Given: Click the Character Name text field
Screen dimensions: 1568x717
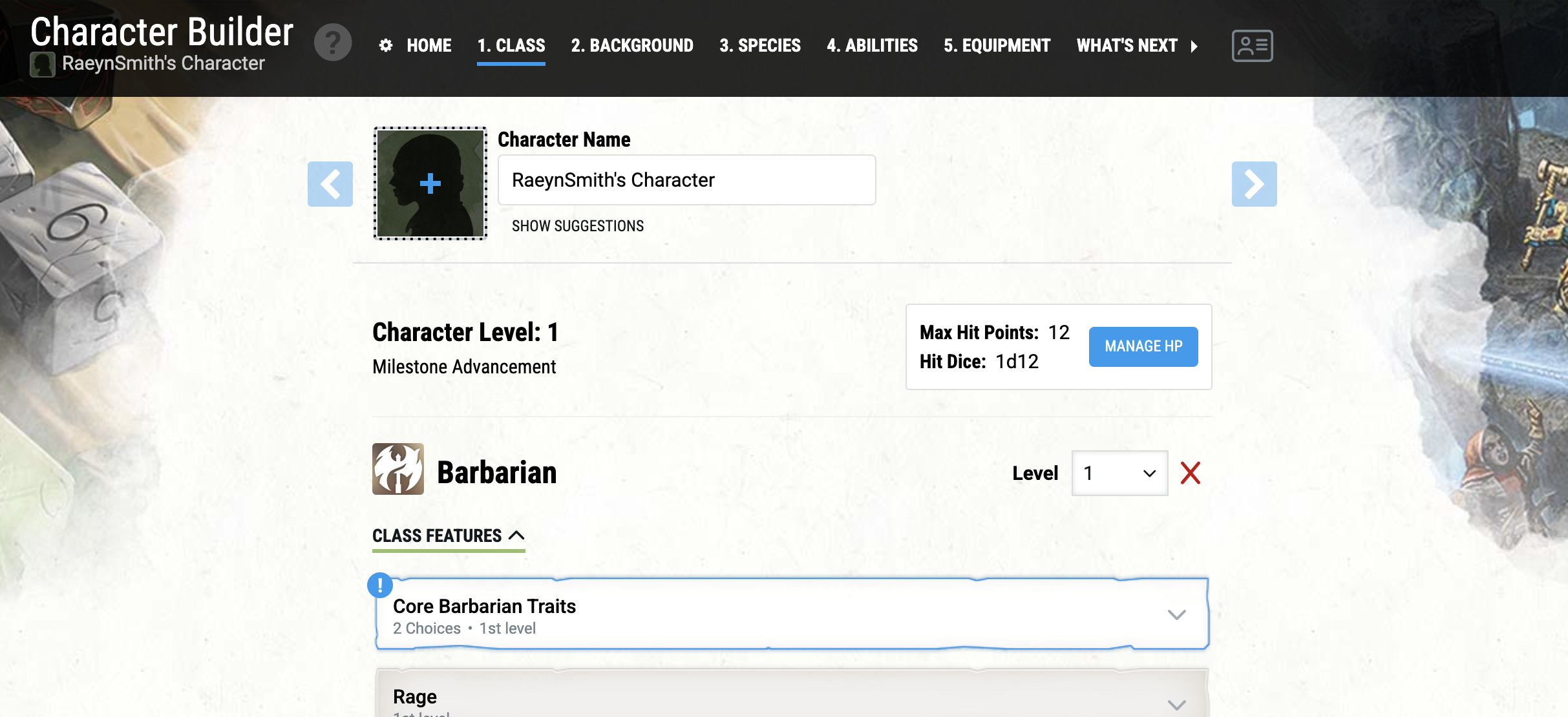Looking at the screenshot, I should coord(686,180).
